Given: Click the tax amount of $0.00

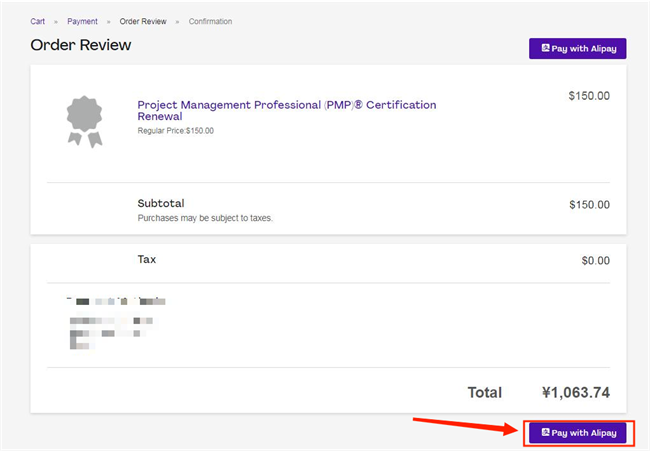Looking at the screenshot, I should point(594,260).
